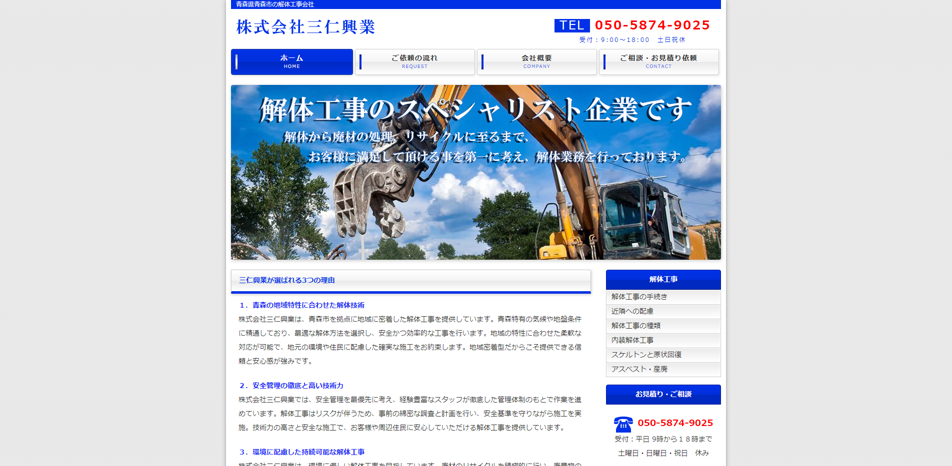This screenshot has height=466, width=952.
Task: Click the お見積り・ご相談 blue sidebar header
Action: pyautogui.click(x=663, y=394)
